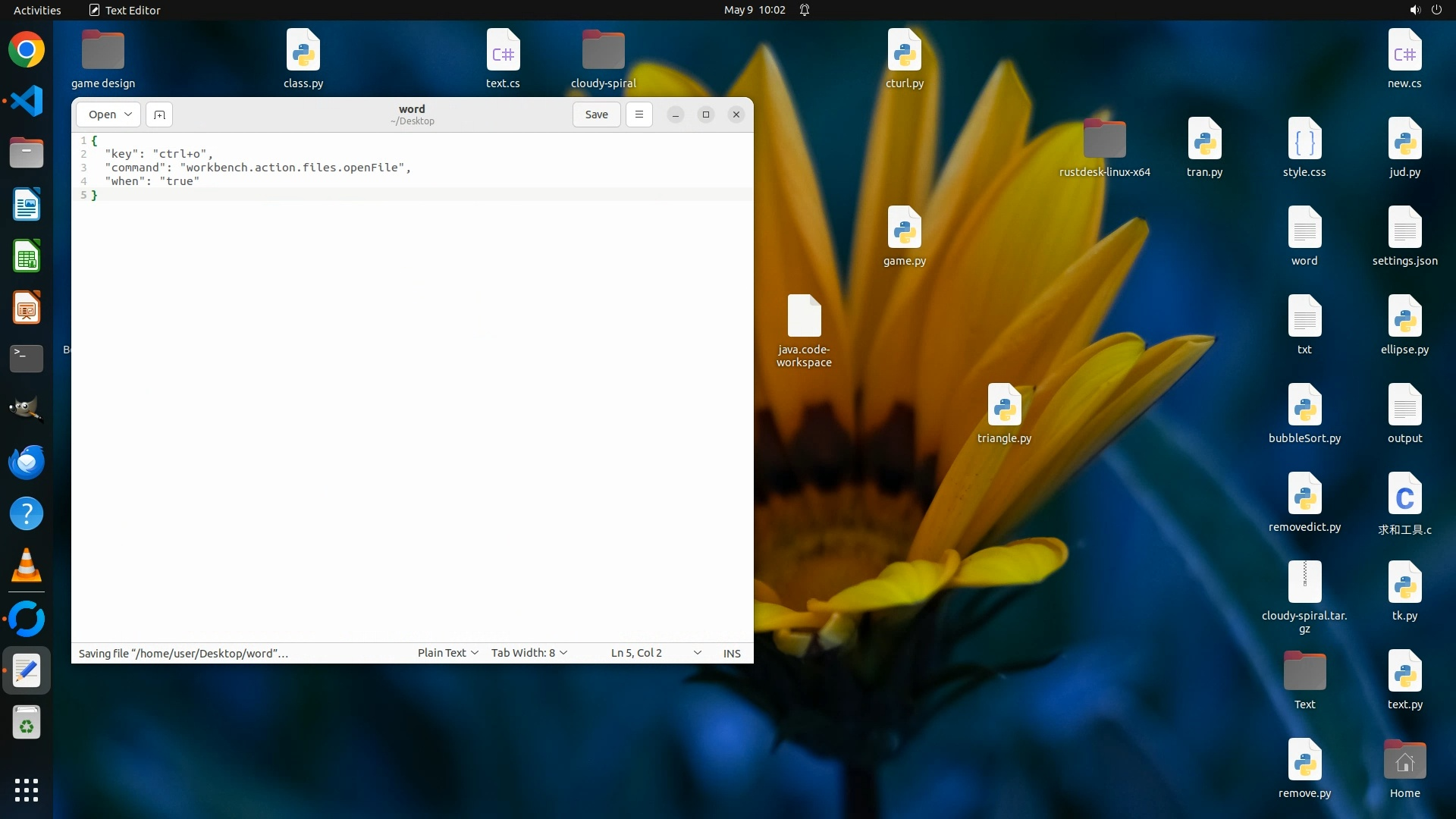The image size is (1456, 819).
Task: Open the Text Editor app menu
Action: (125, 10)
